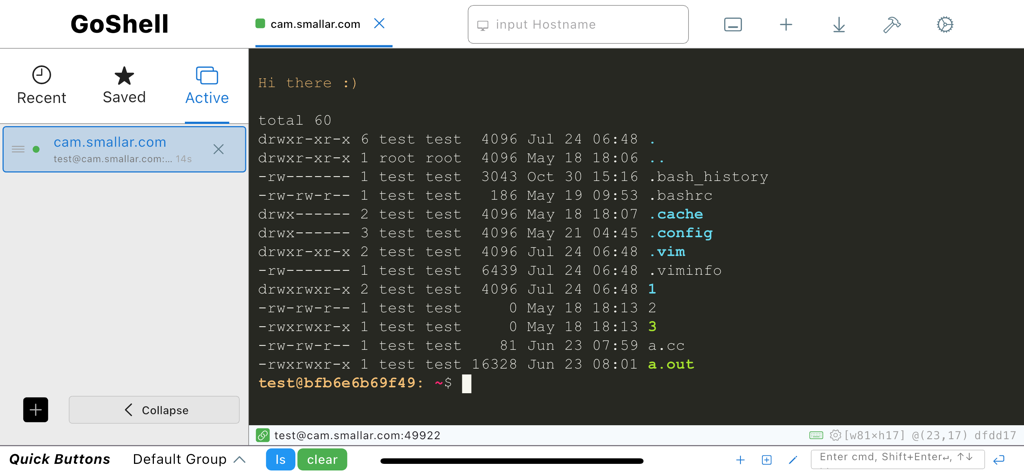Click the green link icon in status bar
This screenshot has height=473, width=1024.
point(263,435)
